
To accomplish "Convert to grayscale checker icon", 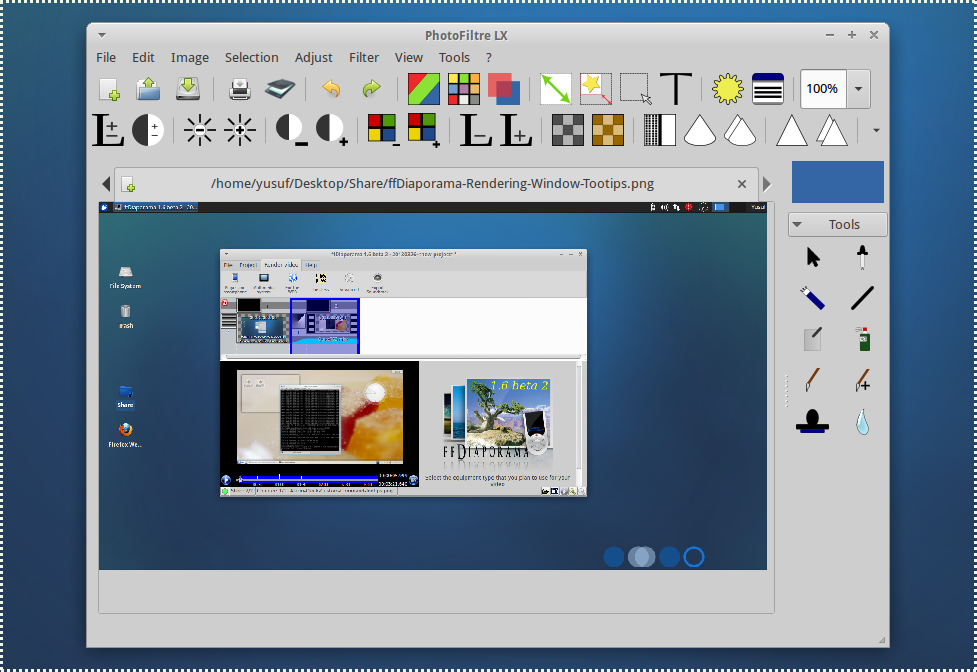I will [x=568, y=130].
